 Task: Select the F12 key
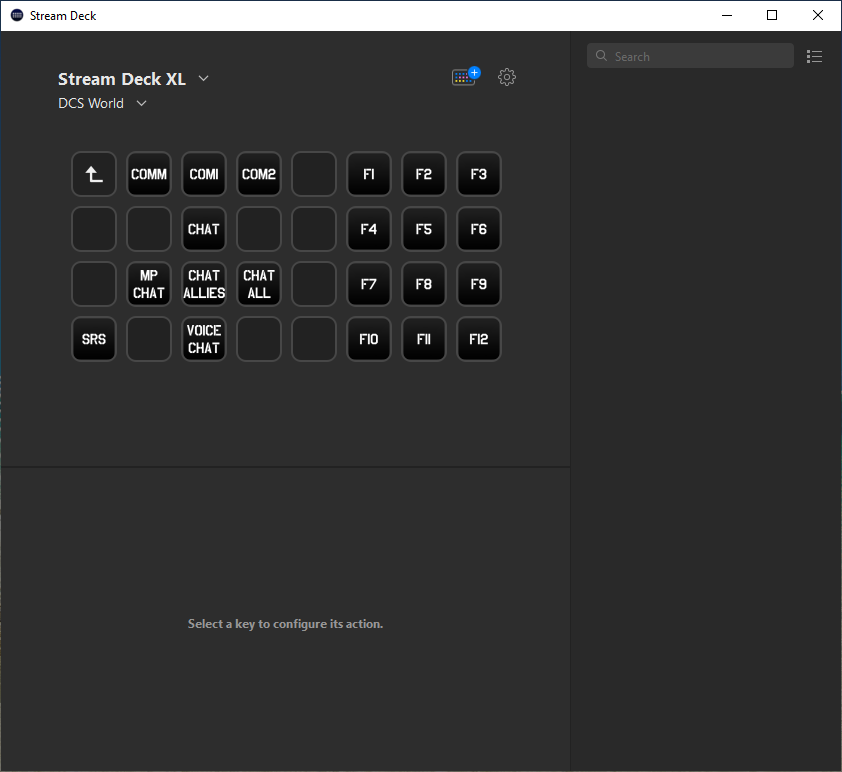click(x=479, y=339)
